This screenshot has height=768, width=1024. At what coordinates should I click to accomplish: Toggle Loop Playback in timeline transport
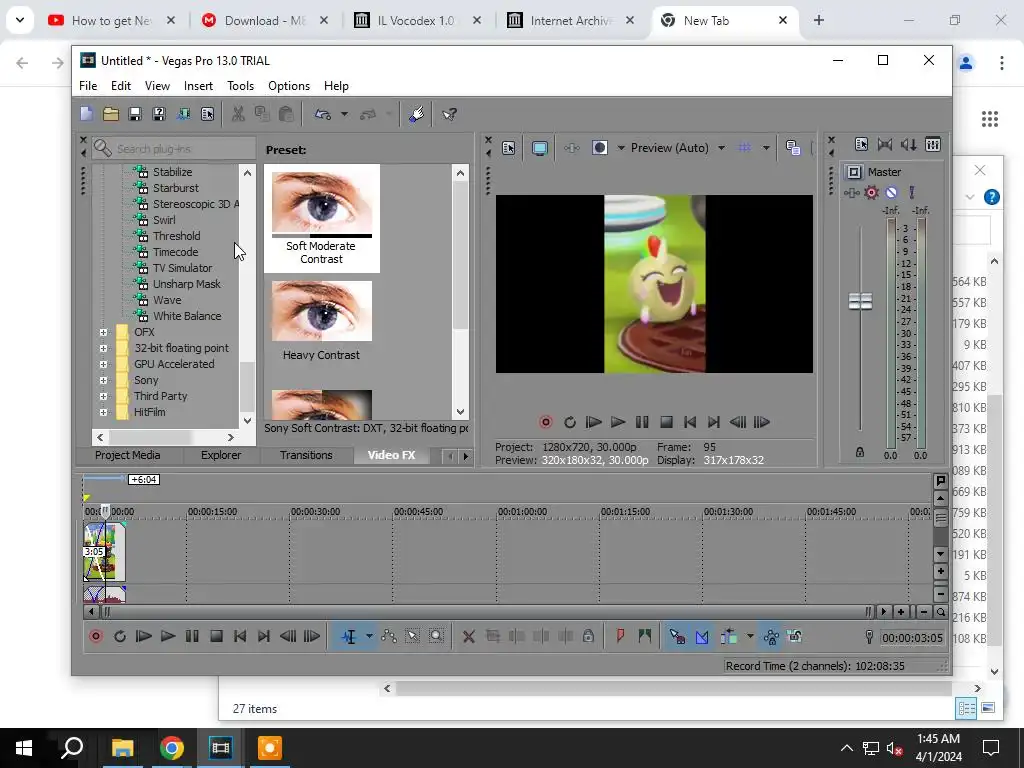click(120, 636)
